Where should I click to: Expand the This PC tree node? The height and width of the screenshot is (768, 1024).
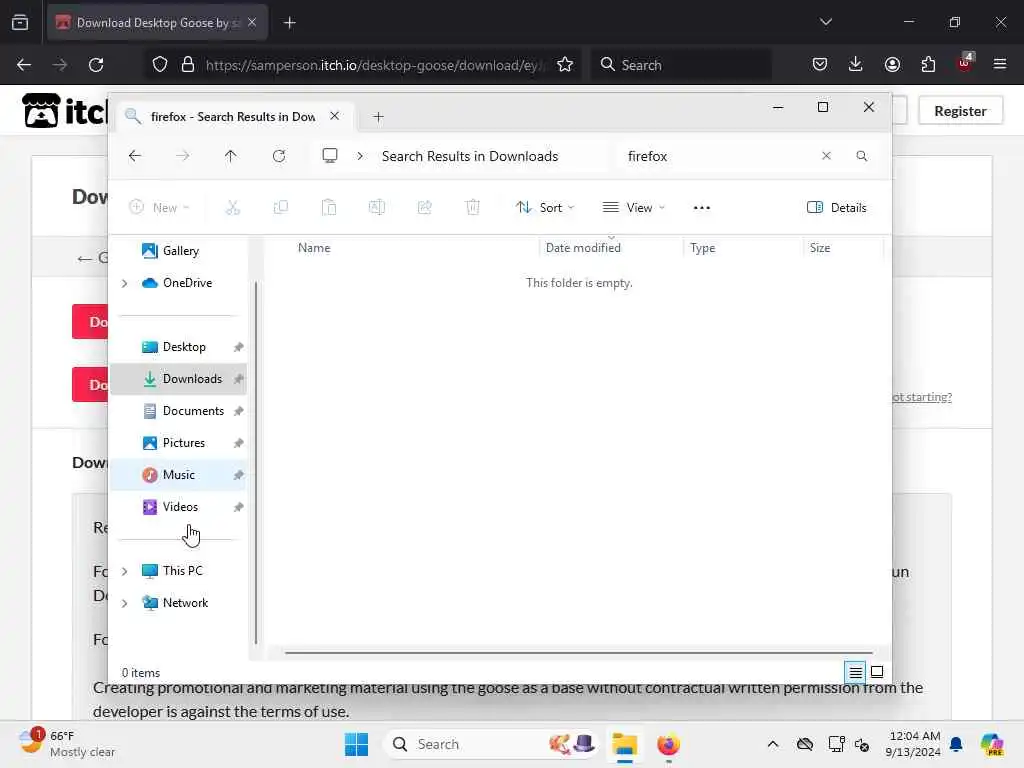[x=125, y=571]
